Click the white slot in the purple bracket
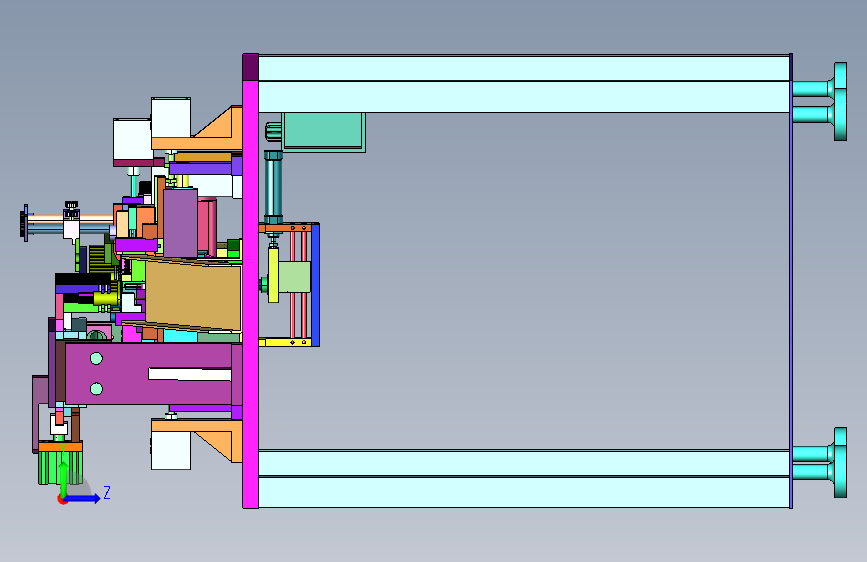This screenshot has width=867, height=562. click(x=190, y=374)
